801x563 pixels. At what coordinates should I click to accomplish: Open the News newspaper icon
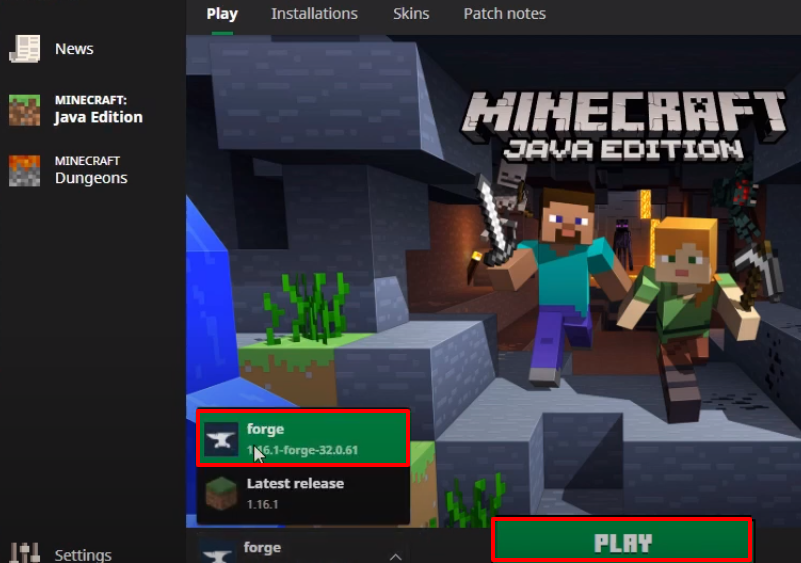pyautogui.click(x=25, y=49)
